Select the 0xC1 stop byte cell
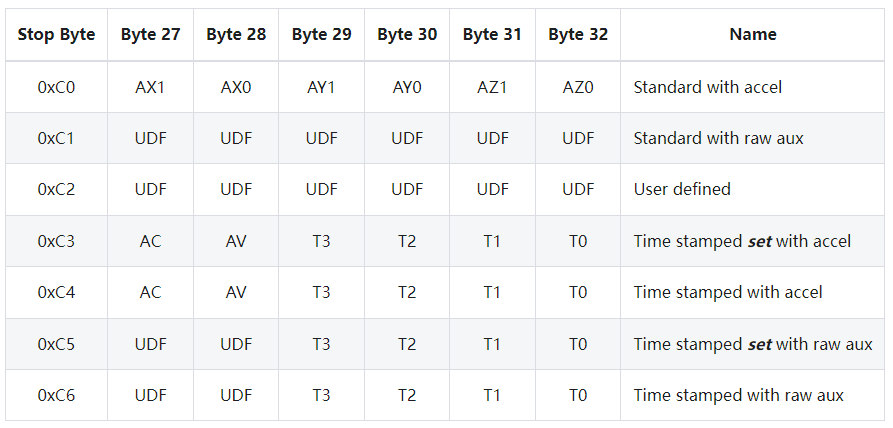The height and width of the screenshot is (428, 893). click(x=56, y=138)
